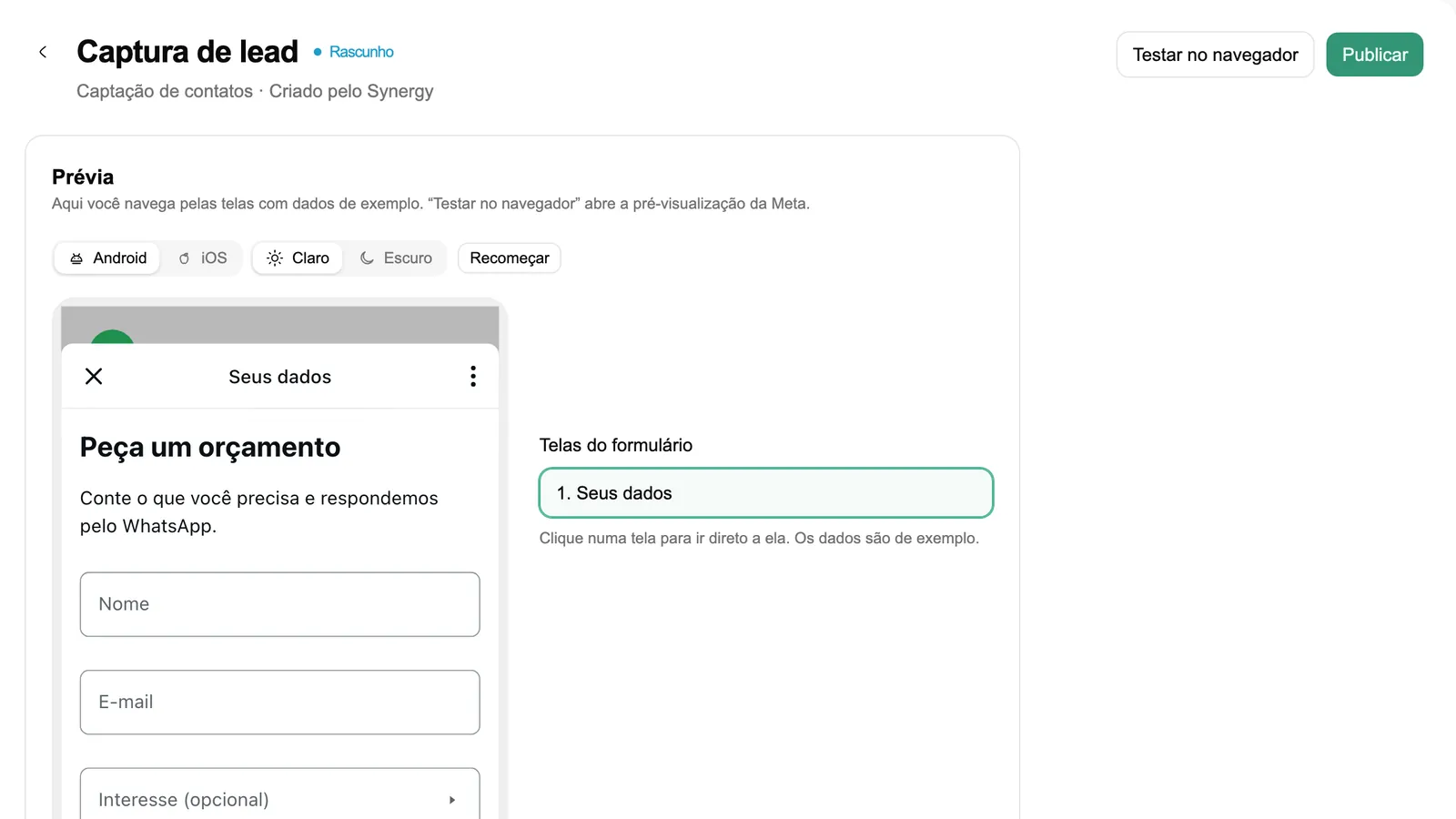Select the Escuro dark theme

pos(396,258)
